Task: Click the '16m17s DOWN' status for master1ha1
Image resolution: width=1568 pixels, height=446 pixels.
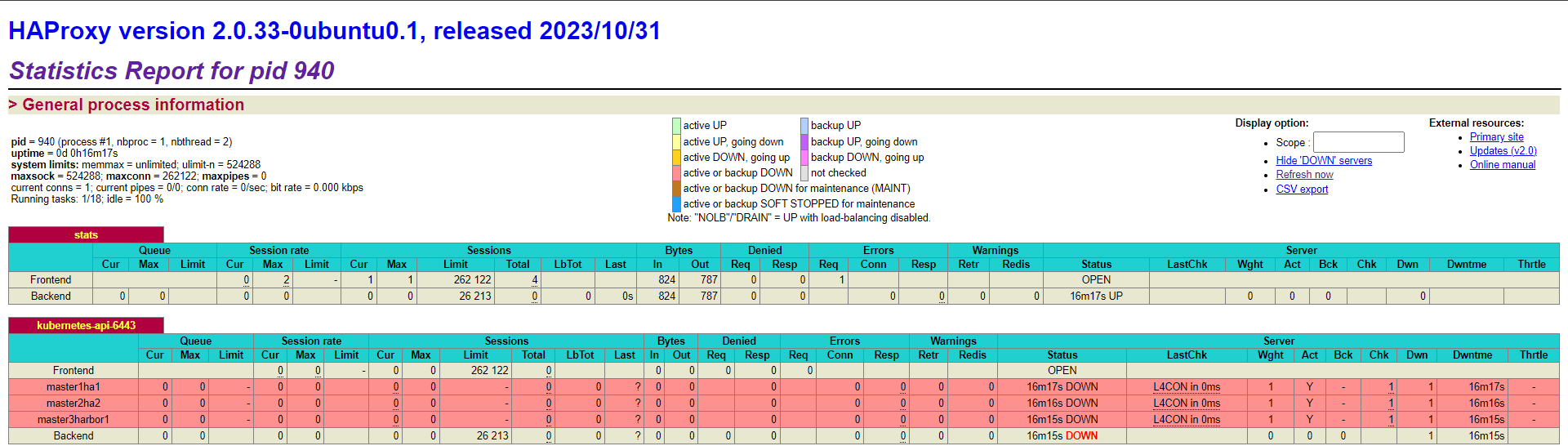Action: coord(1062,387)
